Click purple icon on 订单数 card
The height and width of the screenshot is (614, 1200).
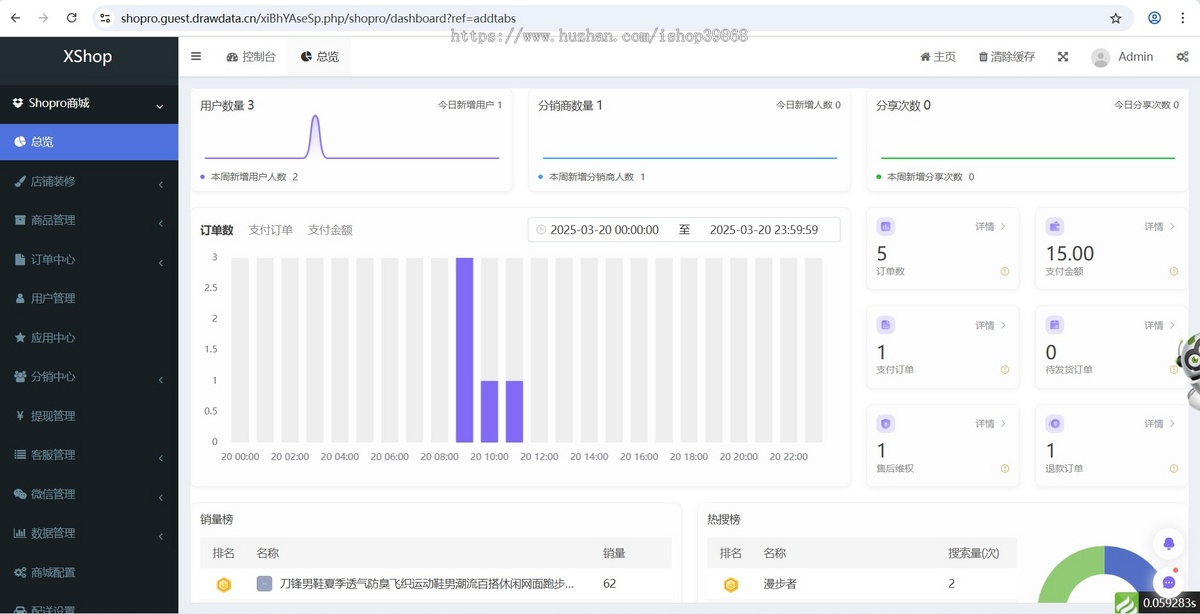pyautogui.click(x=885, y=226)
